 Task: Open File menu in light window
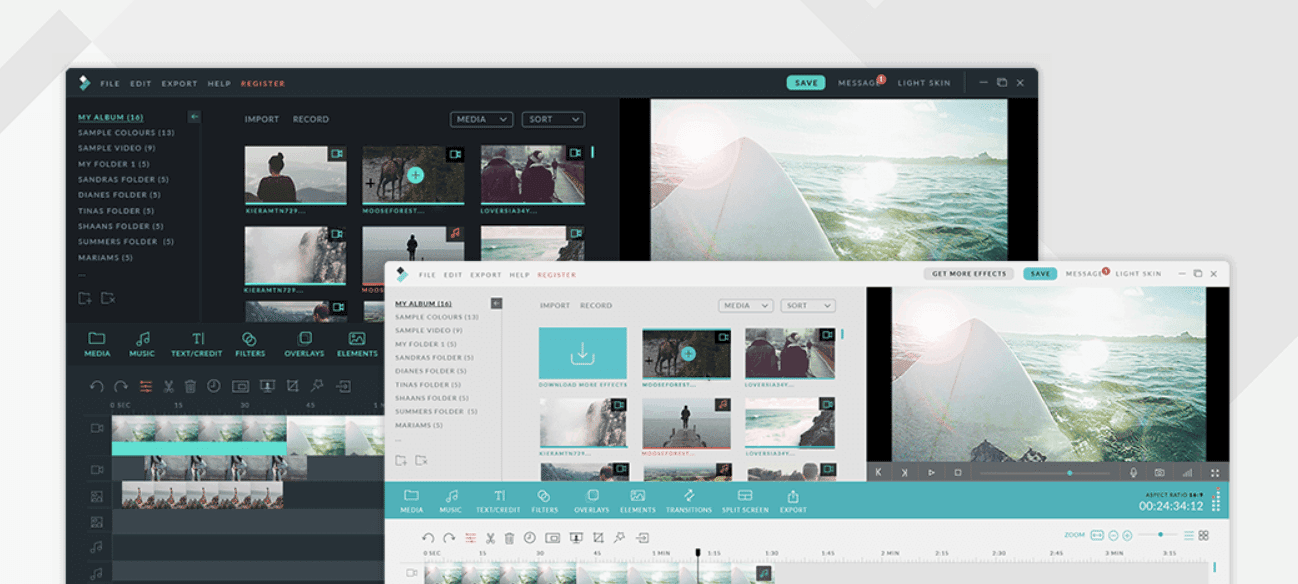click(x=427, y=275)
